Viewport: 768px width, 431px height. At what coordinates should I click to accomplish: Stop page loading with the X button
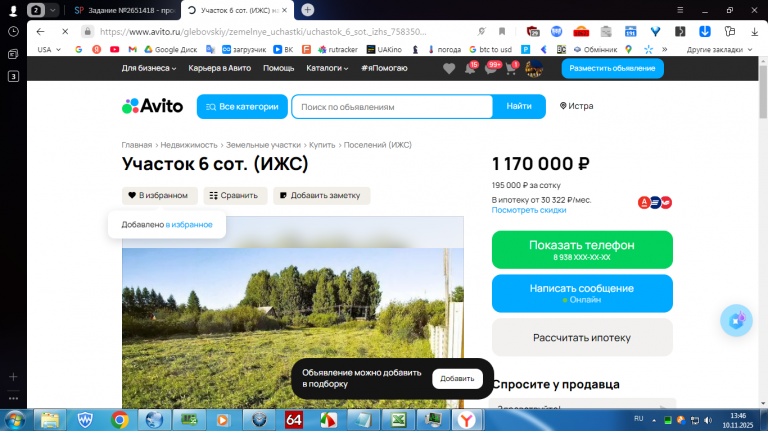65,31
